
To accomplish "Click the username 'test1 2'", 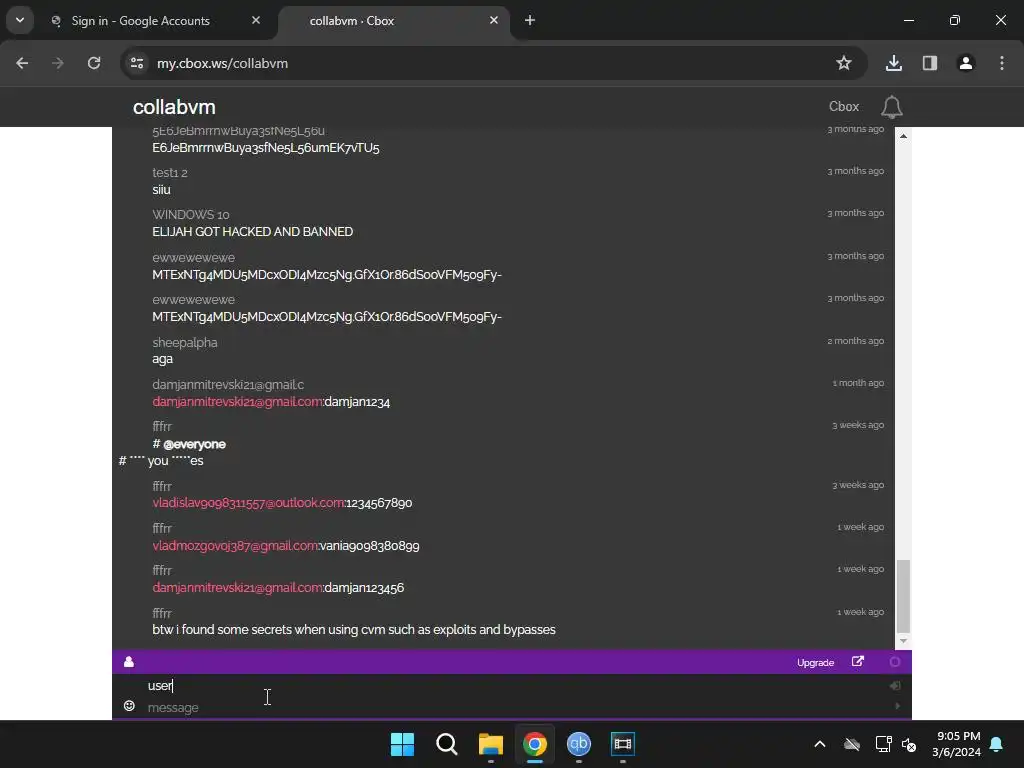I will pyautogui.click(x=170, y=173).
